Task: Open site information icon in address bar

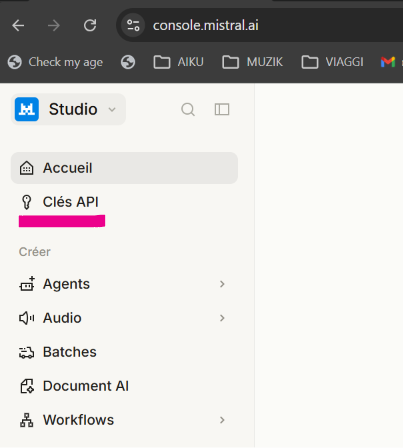Action: click(x=133, y=25)
